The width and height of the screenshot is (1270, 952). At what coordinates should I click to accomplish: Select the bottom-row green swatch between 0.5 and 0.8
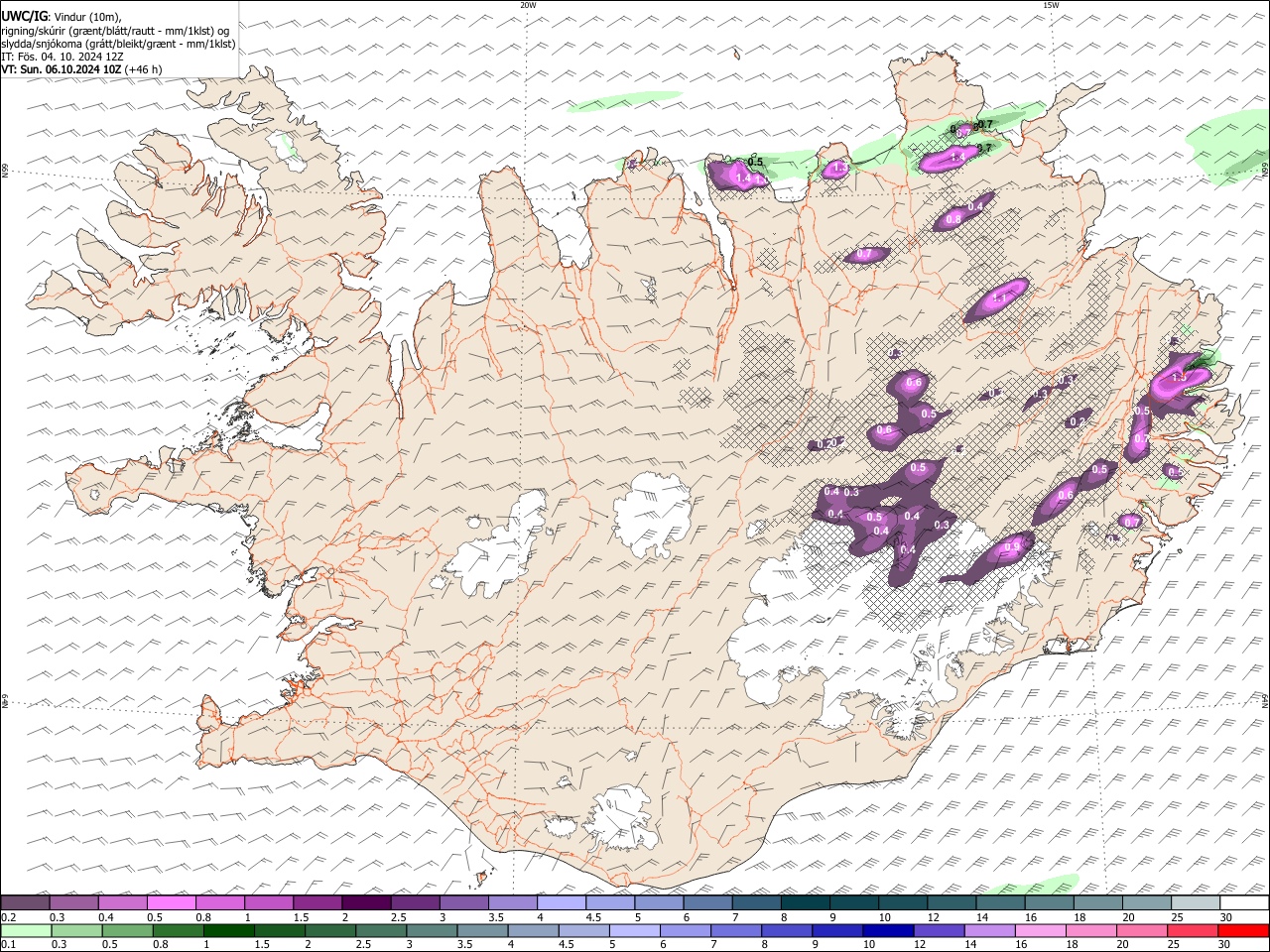tap(127, 930)
